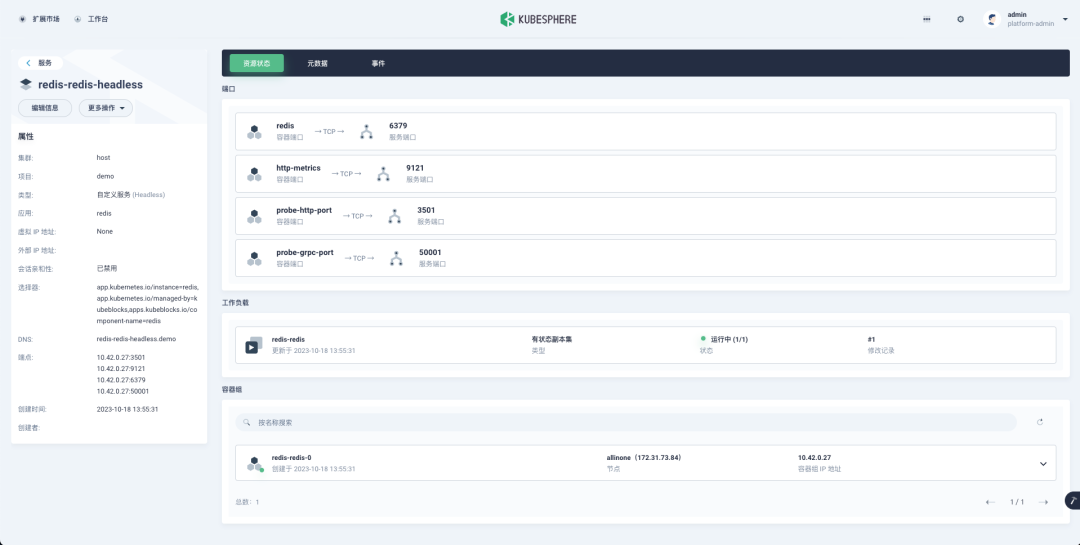Screen dimensions: 1080x545
Task: Click the 10.42.0.27 pod IP address
Action: [x=814, y=457]
